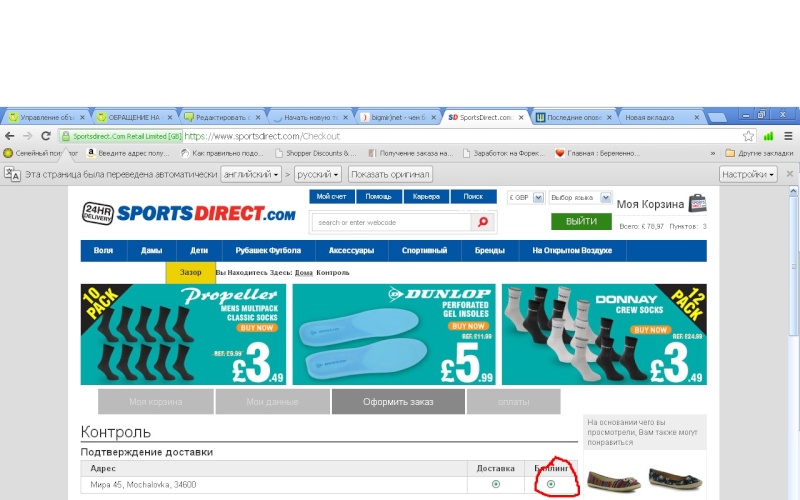This screenshot has width=800, height=500.
Task: Follow the Дома breadcrumb link
Action: pyautogui.click(x=304, y=273)
